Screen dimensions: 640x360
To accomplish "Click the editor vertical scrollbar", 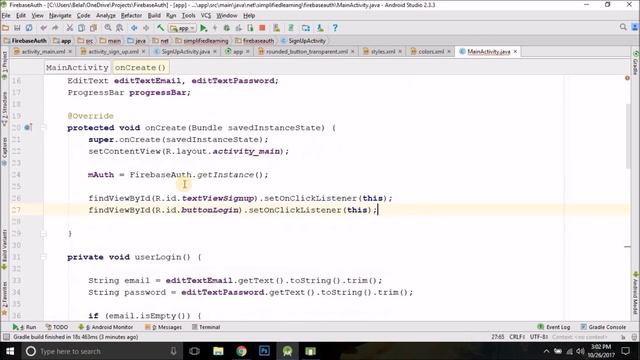I will (628, 137).
